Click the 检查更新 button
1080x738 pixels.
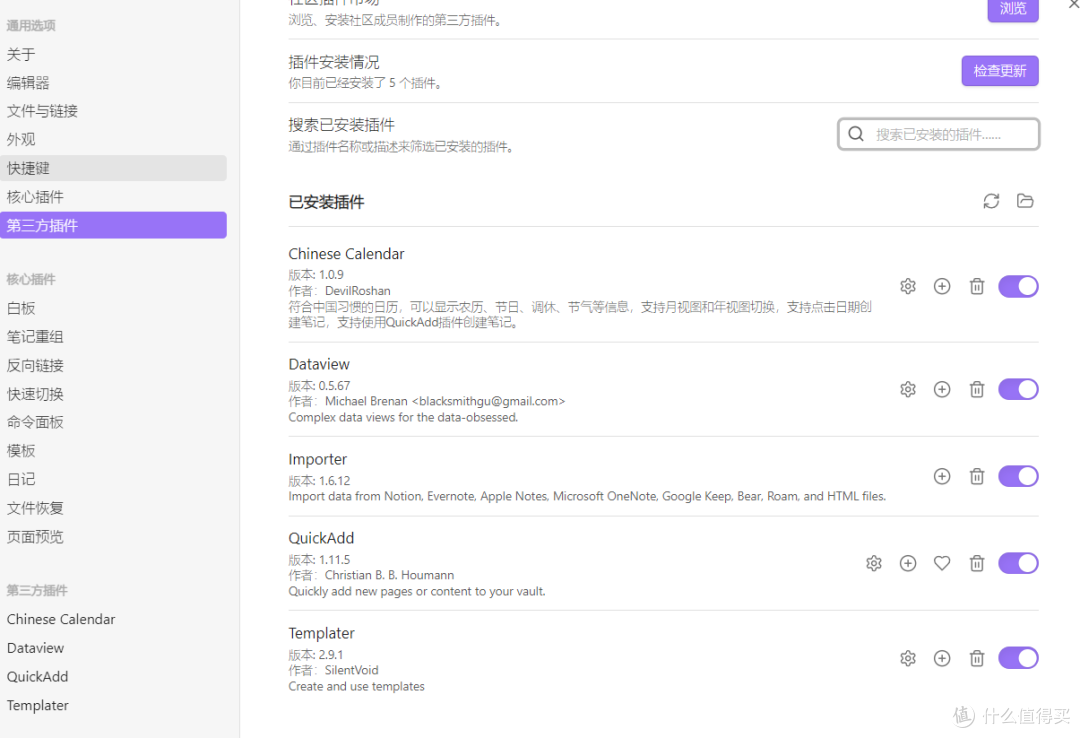pos(999,71)
